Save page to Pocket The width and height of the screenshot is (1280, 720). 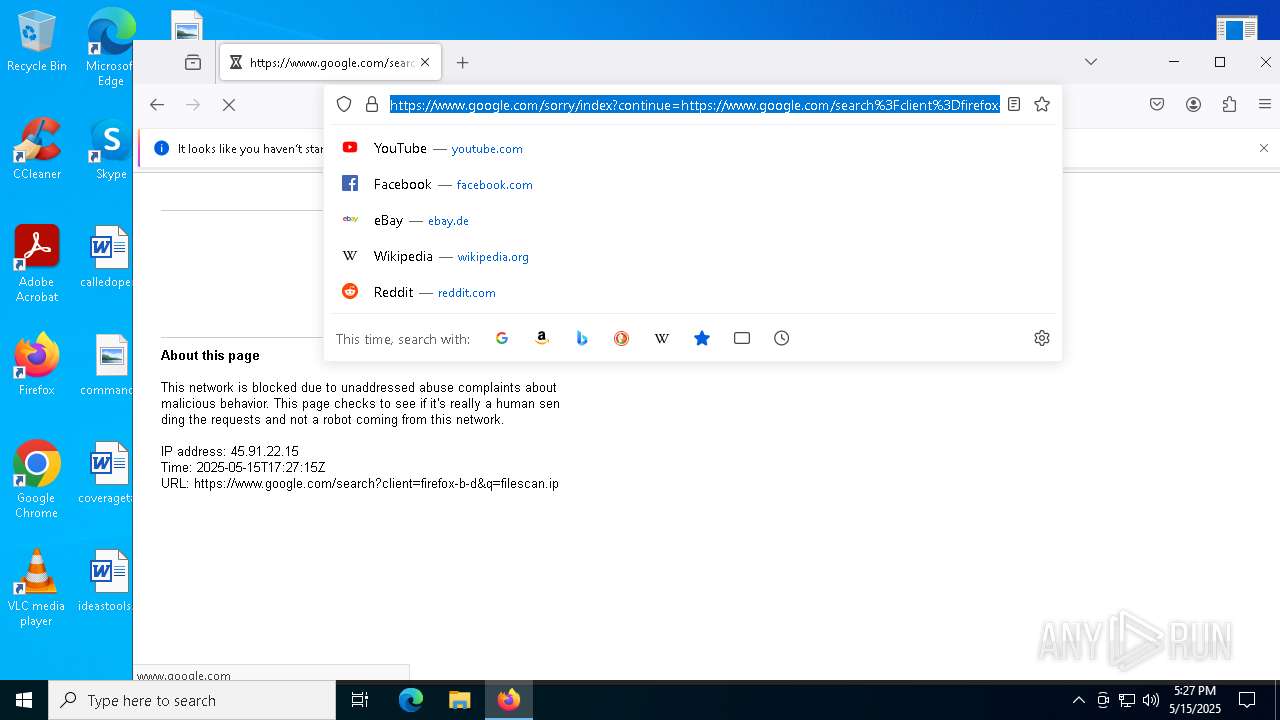pyautogui.click(x=1157, y=104)
